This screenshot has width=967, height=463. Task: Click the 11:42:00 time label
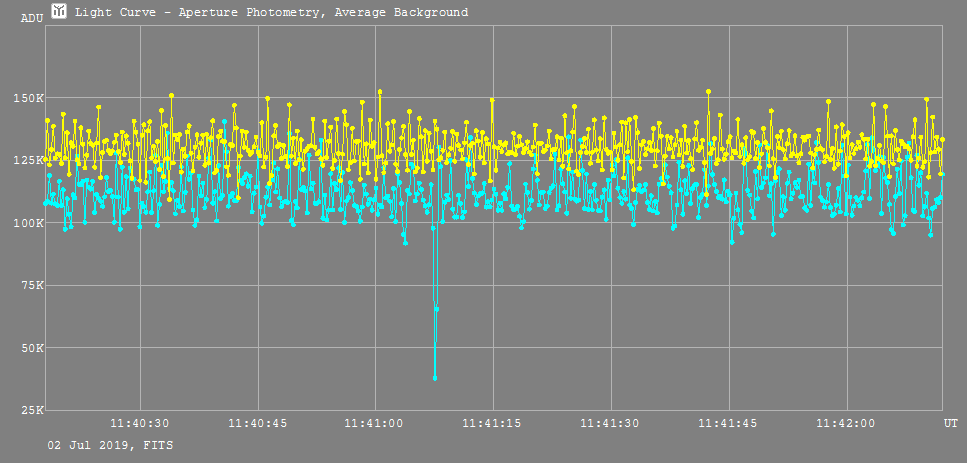[x=846, y=423]
